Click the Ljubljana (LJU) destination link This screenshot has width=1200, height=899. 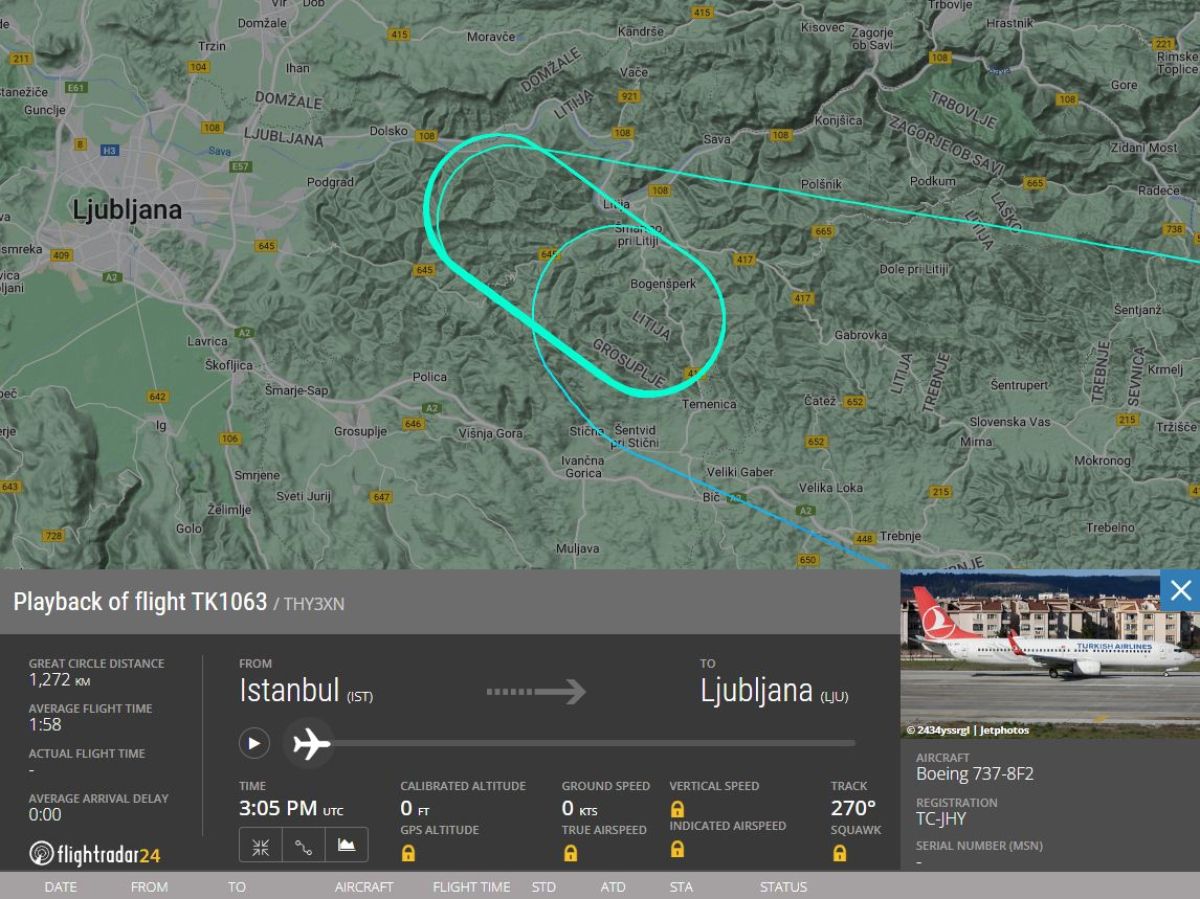click(774, 691)
